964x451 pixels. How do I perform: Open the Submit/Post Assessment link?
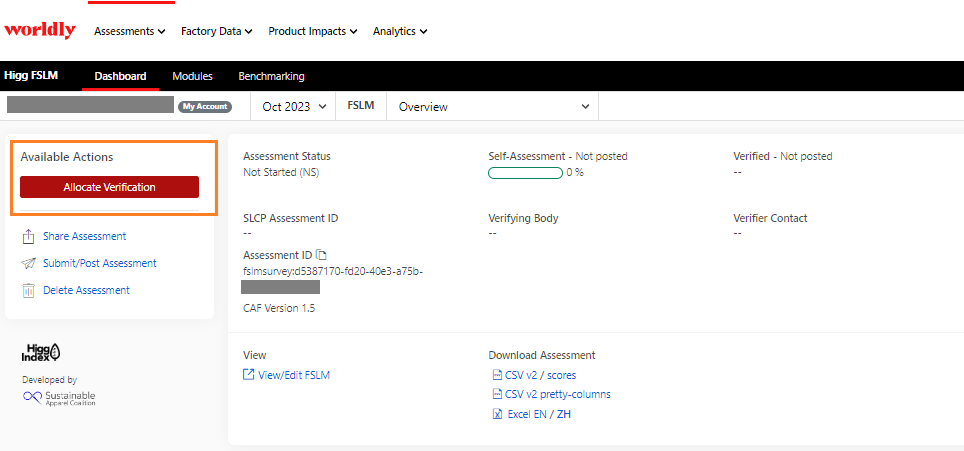tap(100, 264)
